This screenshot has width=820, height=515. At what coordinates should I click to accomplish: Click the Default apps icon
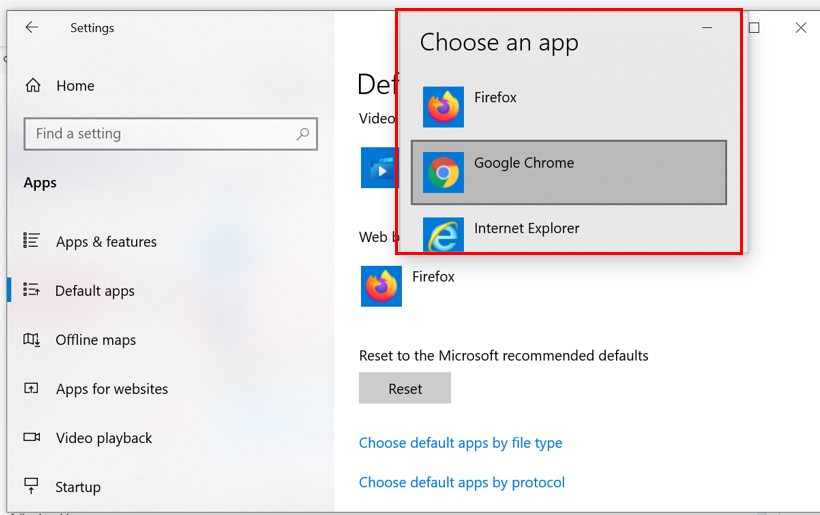tap(31, 290)
